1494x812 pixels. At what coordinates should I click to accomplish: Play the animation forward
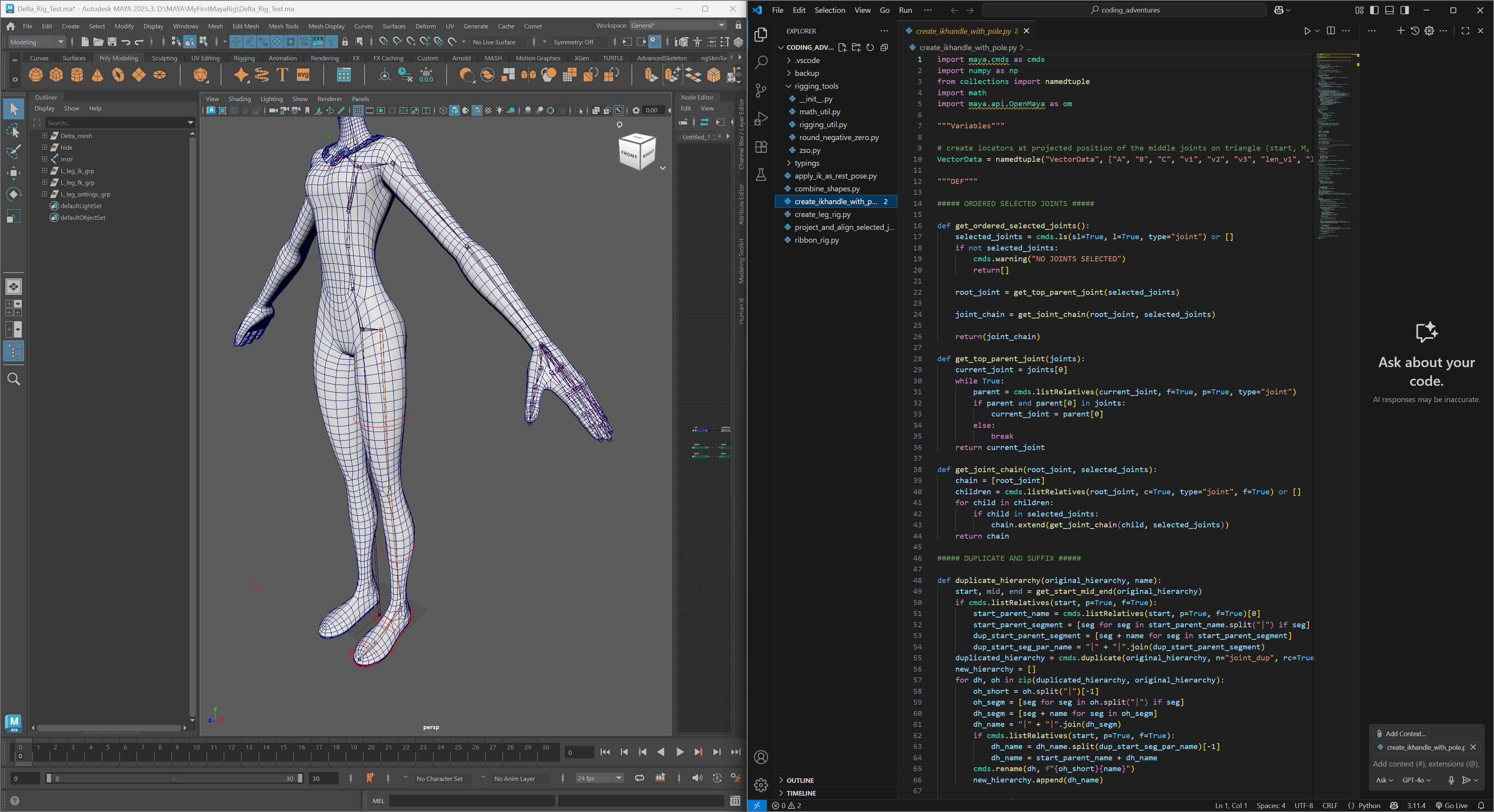680,752
